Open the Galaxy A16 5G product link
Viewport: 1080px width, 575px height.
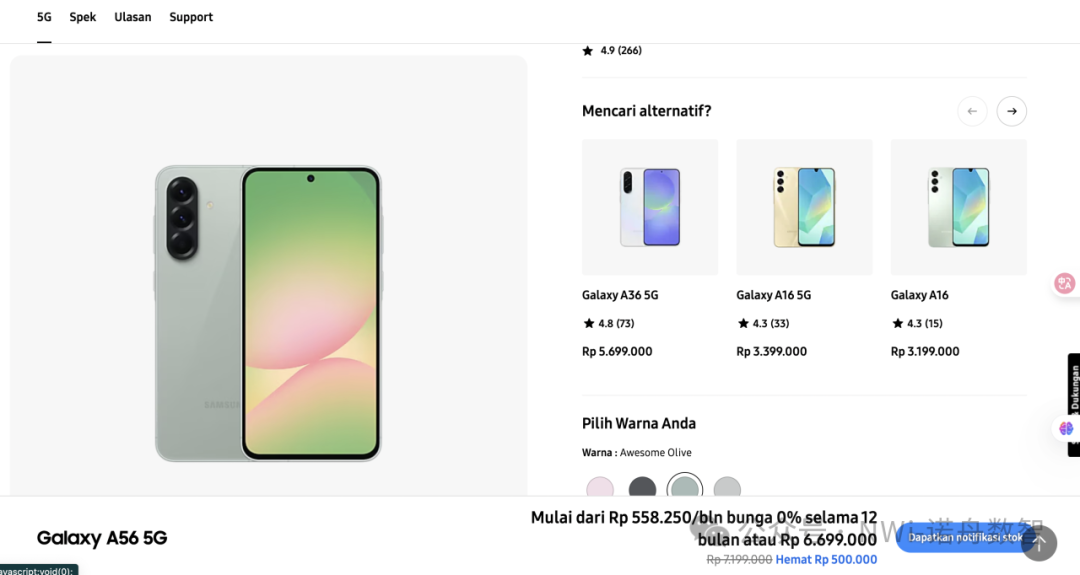click(x=773, y=295)
